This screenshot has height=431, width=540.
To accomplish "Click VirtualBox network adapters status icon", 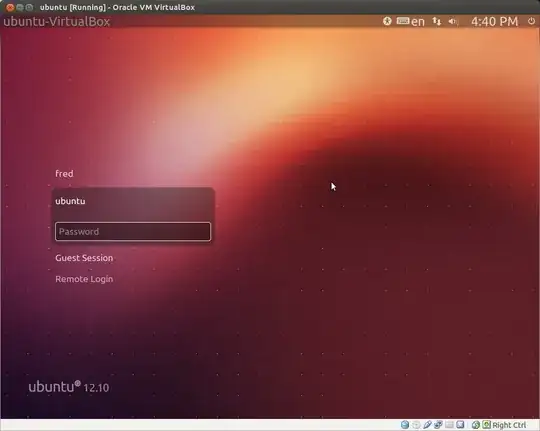I will [438, 424].
